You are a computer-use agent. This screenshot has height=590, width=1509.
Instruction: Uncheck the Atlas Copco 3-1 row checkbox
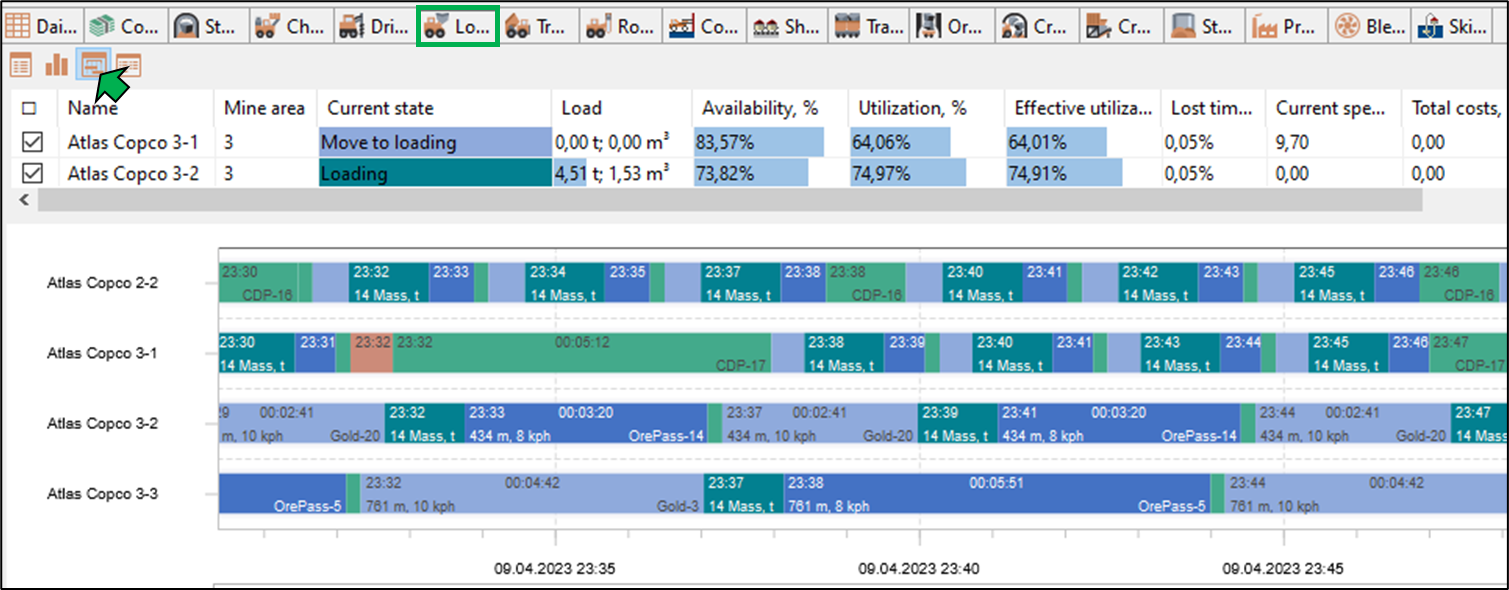click(x=32, y=142)
